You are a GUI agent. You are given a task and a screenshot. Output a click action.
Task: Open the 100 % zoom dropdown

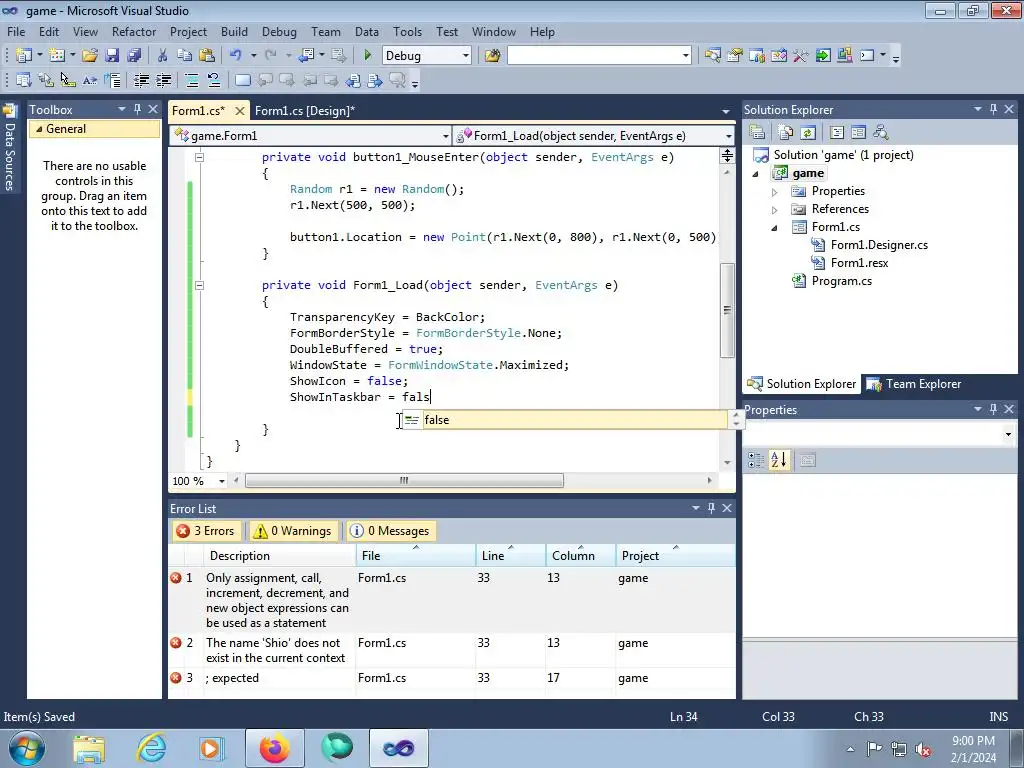coord(222,481)
